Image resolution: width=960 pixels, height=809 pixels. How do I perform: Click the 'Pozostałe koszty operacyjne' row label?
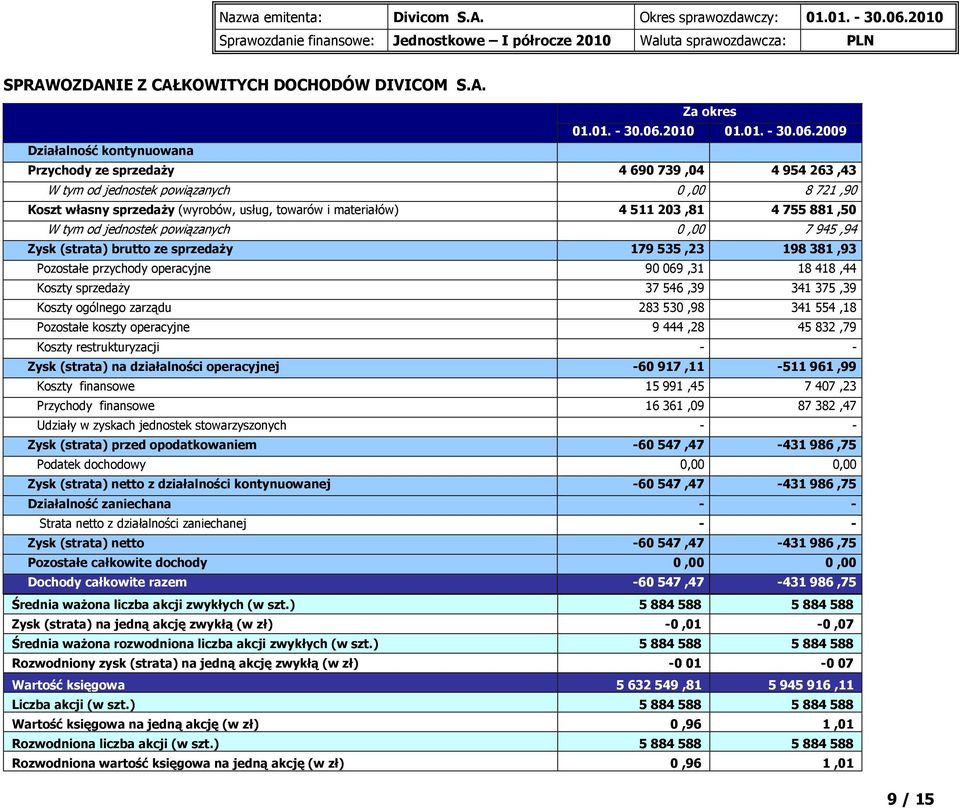(x=113, y=328)
